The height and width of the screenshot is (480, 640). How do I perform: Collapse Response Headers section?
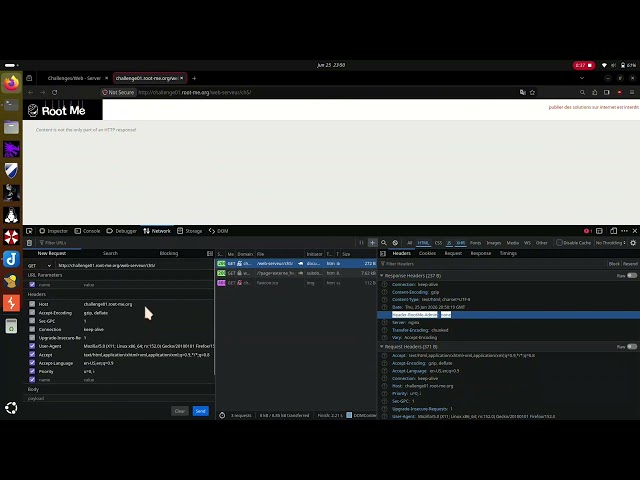coord(382,276)
